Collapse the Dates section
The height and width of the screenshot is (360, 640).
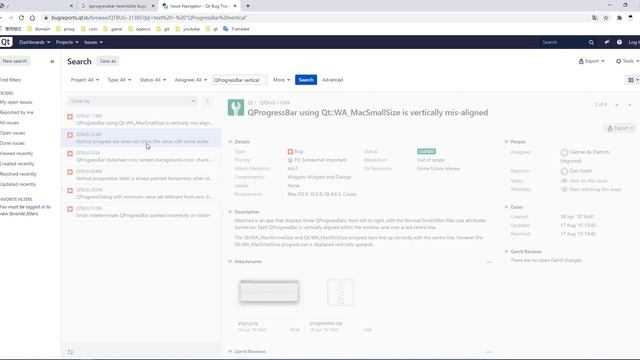coord(507,207)
